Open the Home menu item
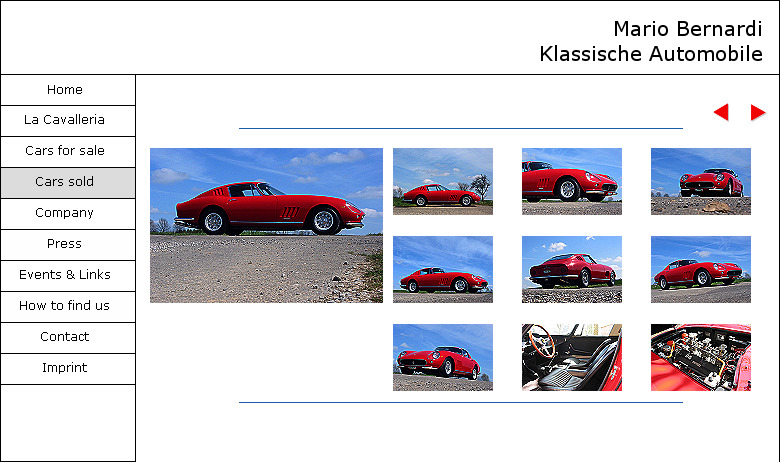Screen dimensions: 780x462 [x=68, y=90]
